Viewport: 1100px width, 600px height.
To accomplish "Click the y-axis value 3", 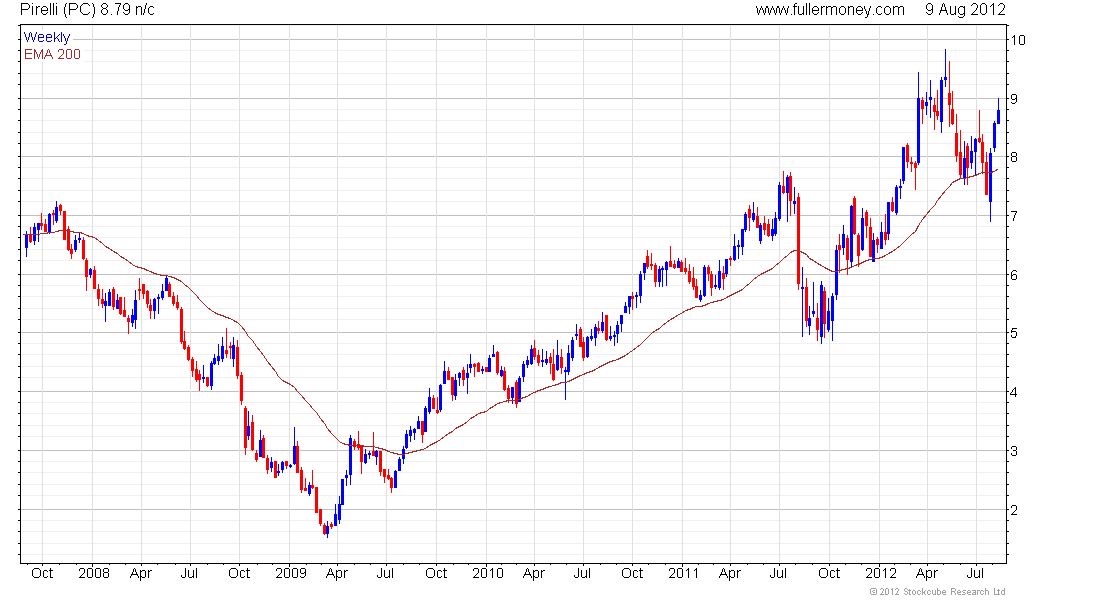I will 1014,451.
